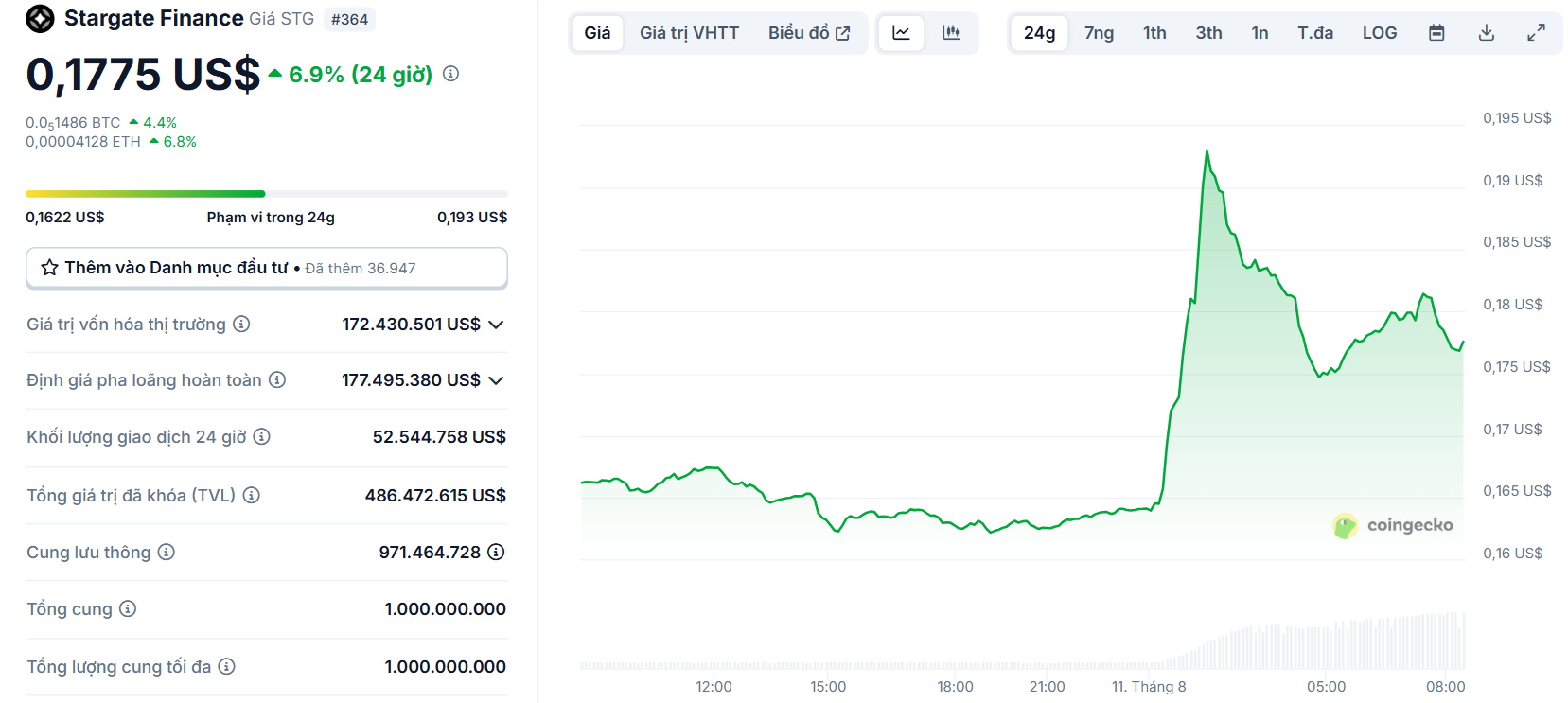The width and height of the screenshot is (1568, 703).
Task: Show info for Giá trị vốn hóa thị trường
Action: point(242,324)
